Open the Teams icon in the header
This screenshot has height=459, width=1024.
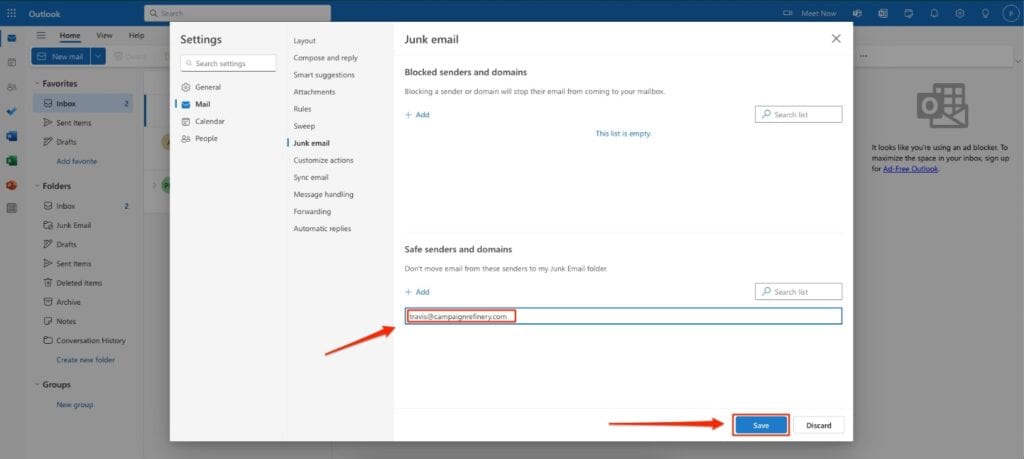(x=857, y=13)
